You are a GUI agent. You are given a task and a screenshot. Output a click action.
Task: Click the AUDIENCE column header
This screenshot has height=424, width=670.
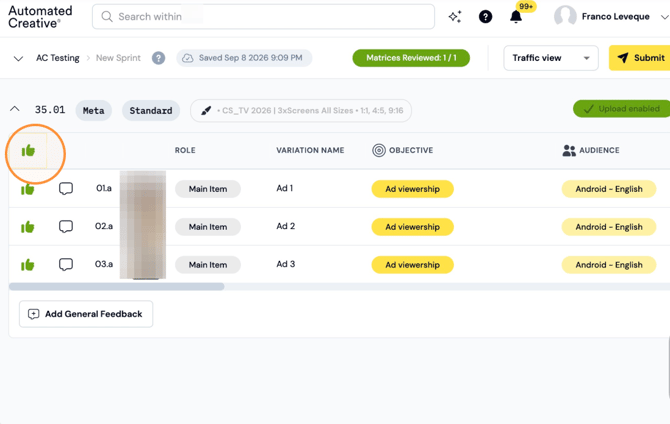click(x=599, y=150)
